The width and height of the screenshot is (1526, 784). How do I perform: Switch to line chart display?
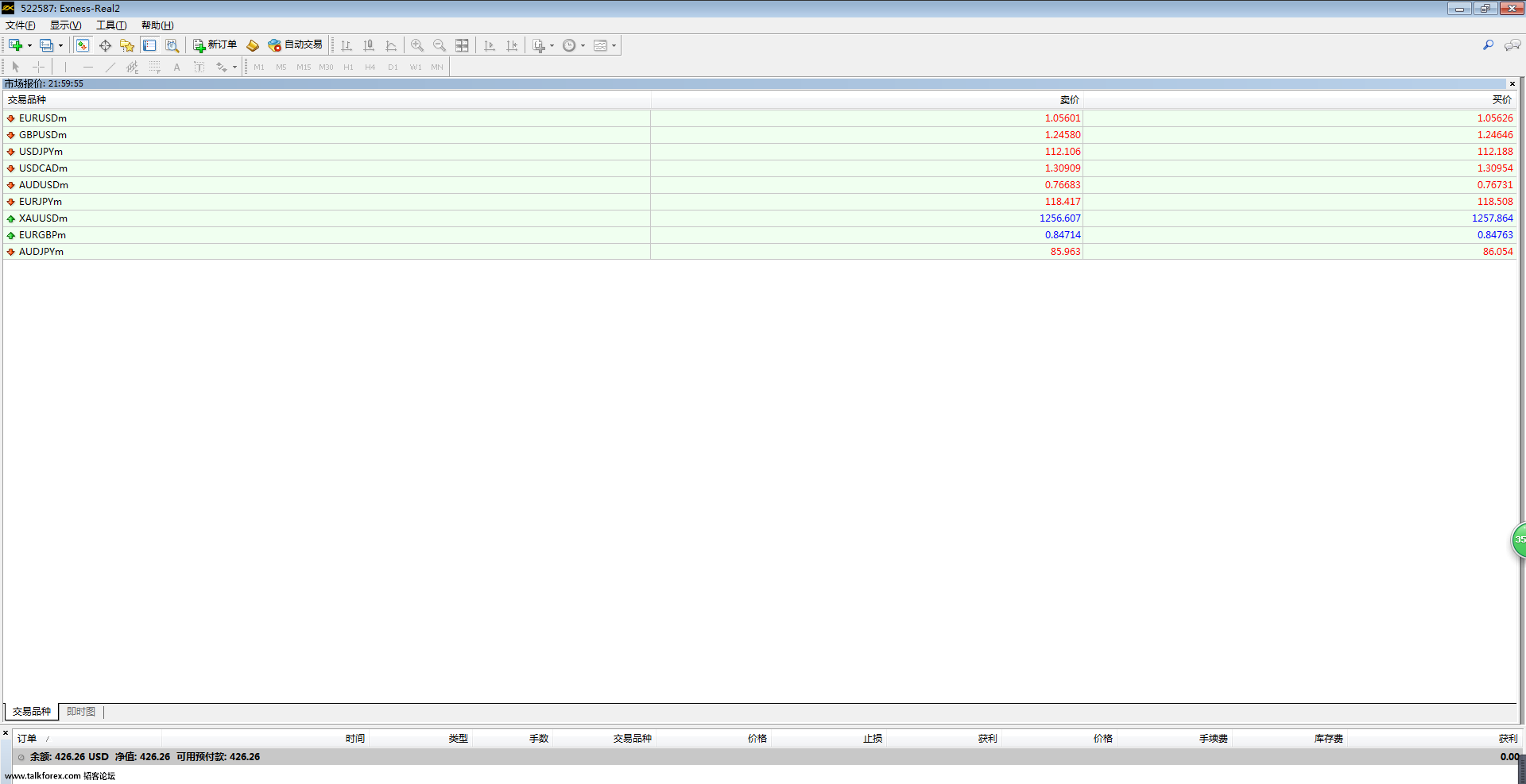click(x=391, y=45)
